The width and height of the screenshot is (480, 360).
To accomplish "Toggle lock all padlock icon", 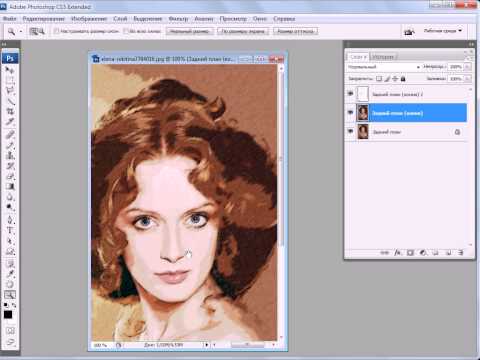I will click(403, 79).
